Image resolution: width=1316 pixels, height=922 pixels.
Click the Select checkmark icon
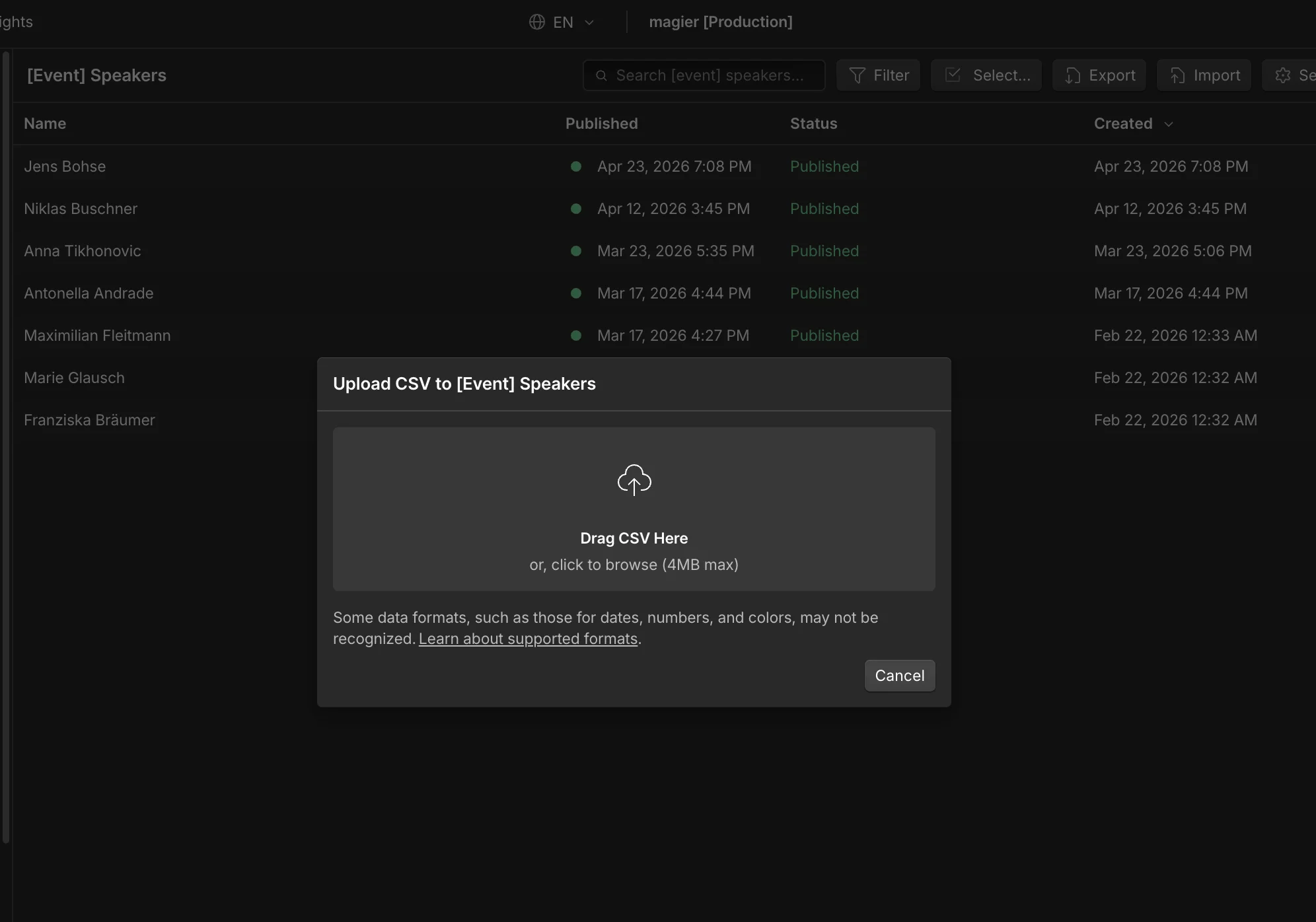coord(953,75)
